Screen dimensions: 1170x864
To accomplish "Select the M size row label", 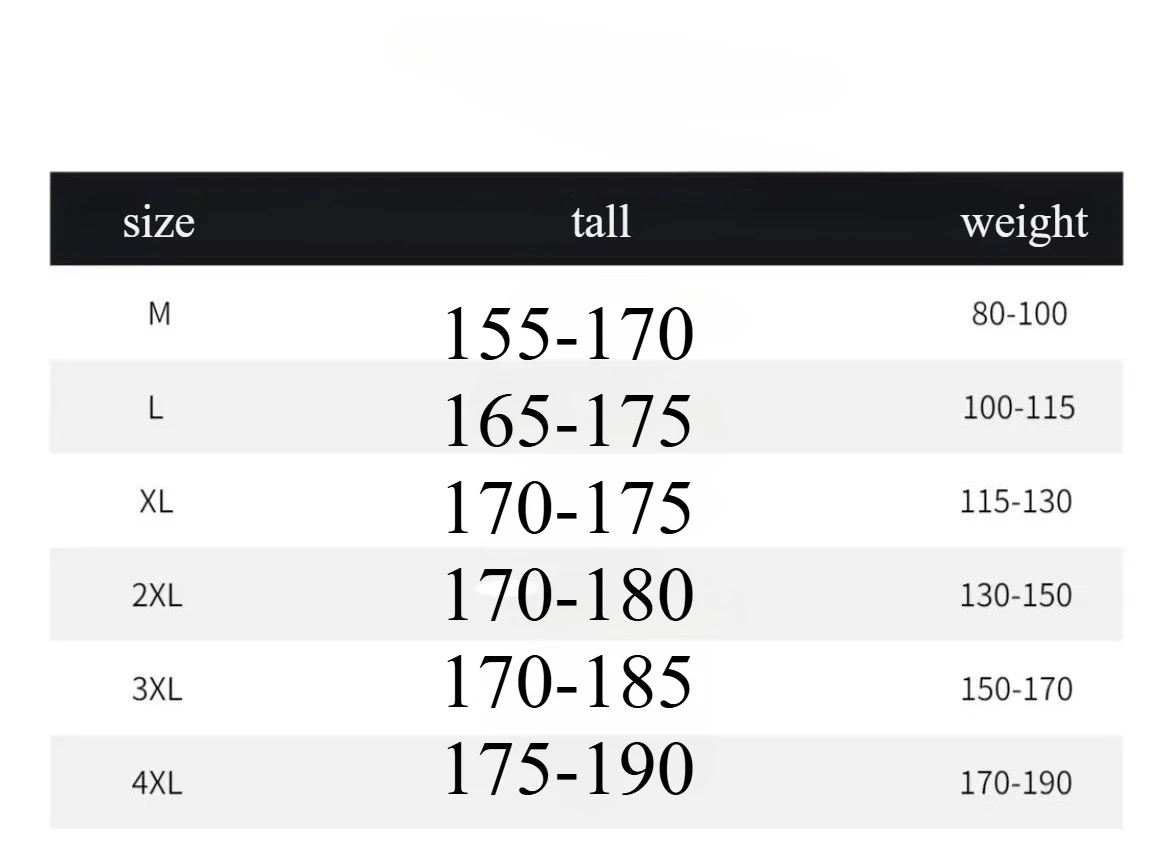I will tap(158, 314).
